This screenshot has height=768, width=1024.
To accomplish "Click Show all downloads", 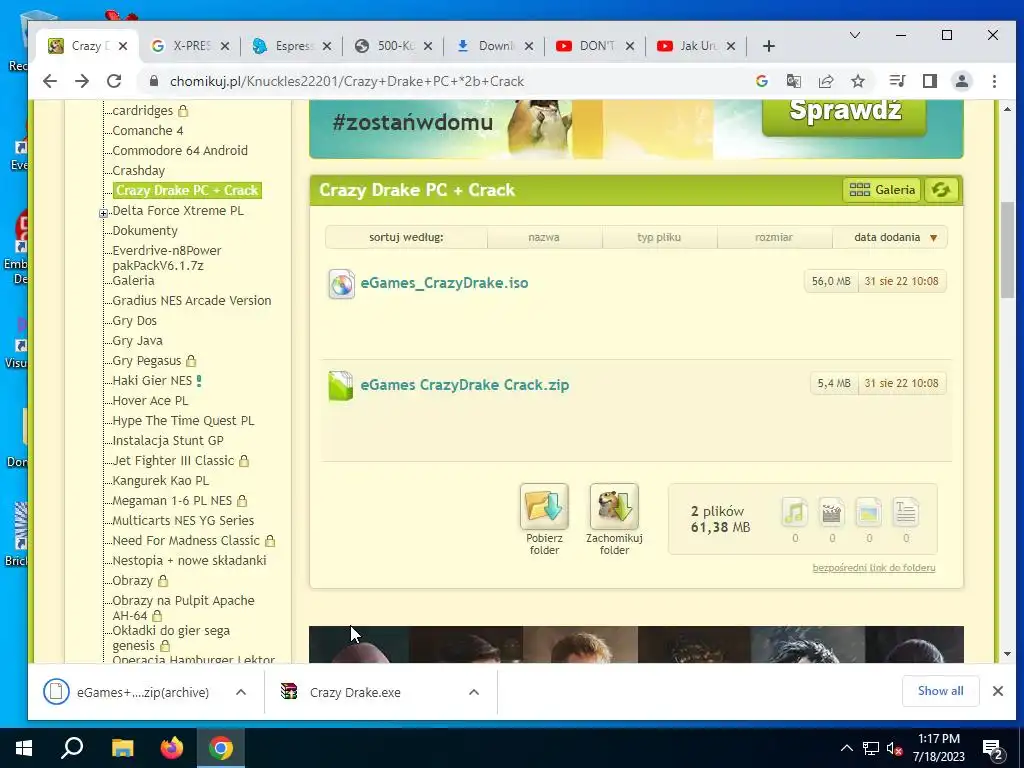I will (x=940, y=691).
